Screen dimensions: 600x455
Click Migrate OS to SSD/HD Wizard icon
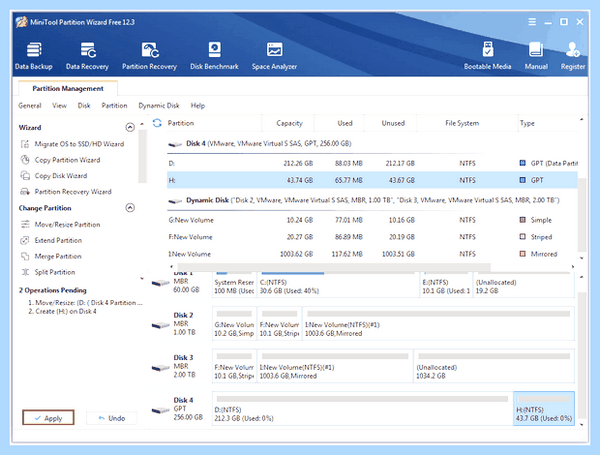click(x=25, y=144)
